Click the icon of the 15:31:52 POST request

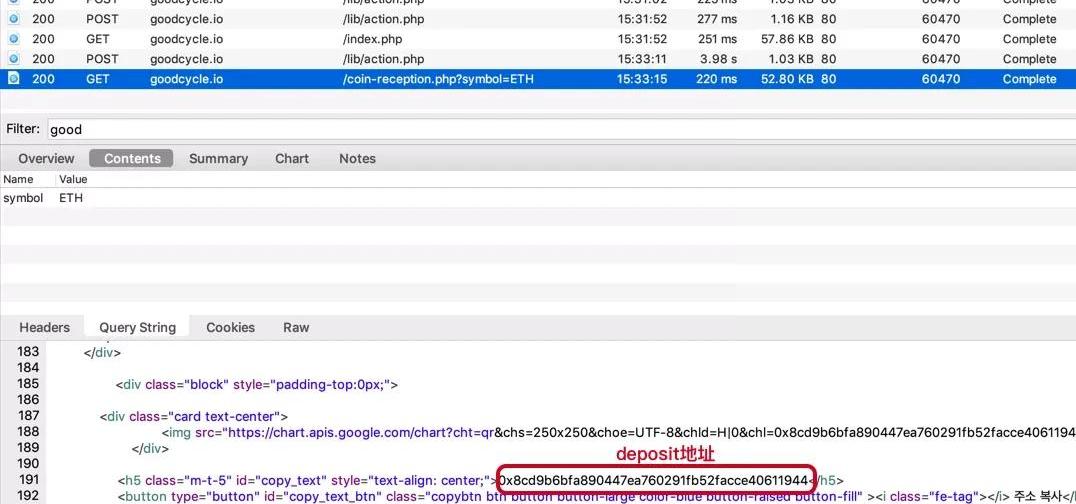tap(13, 19)
